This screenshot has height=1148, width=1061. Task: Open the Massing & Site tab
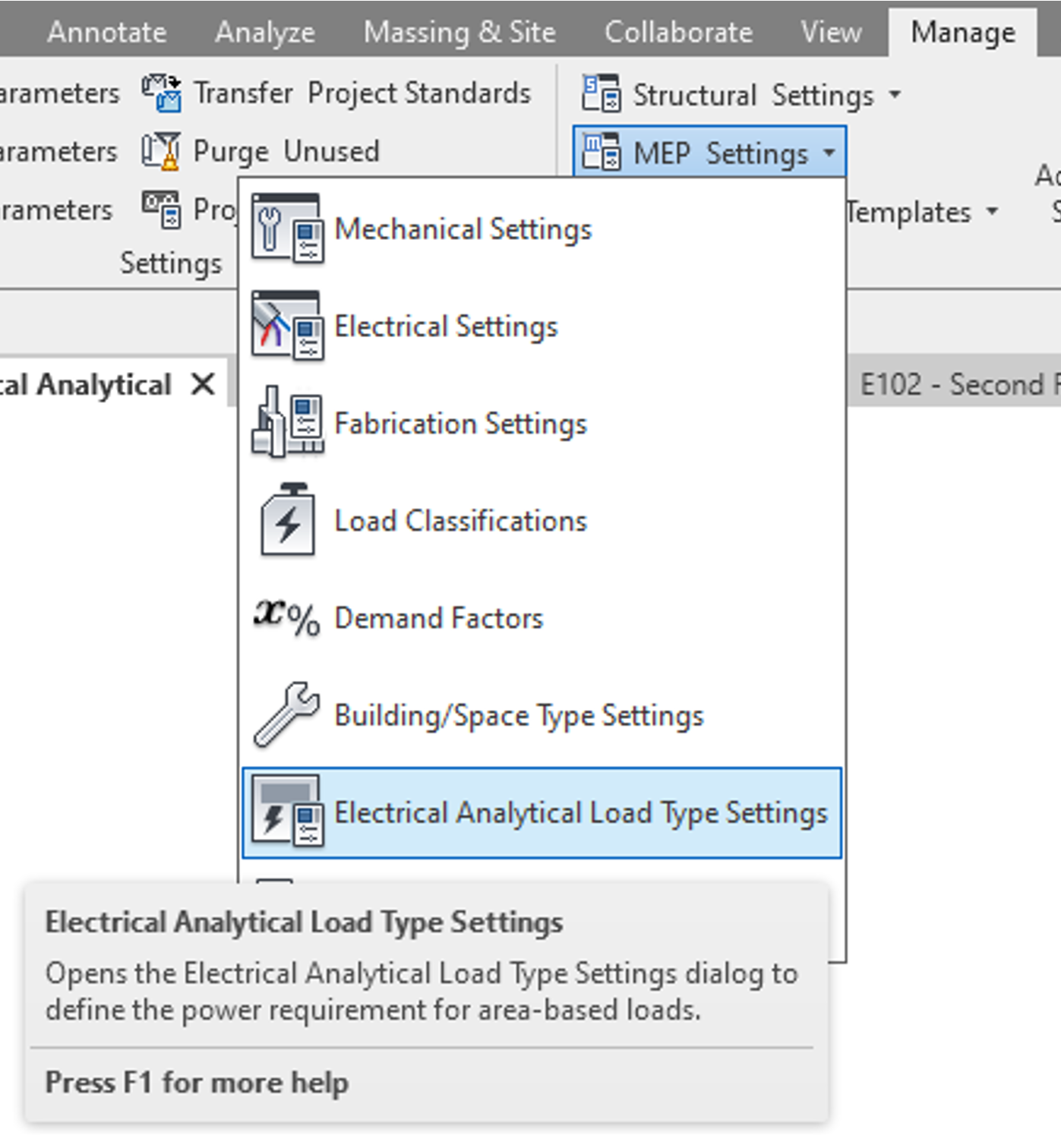click(x=459, y=33)
